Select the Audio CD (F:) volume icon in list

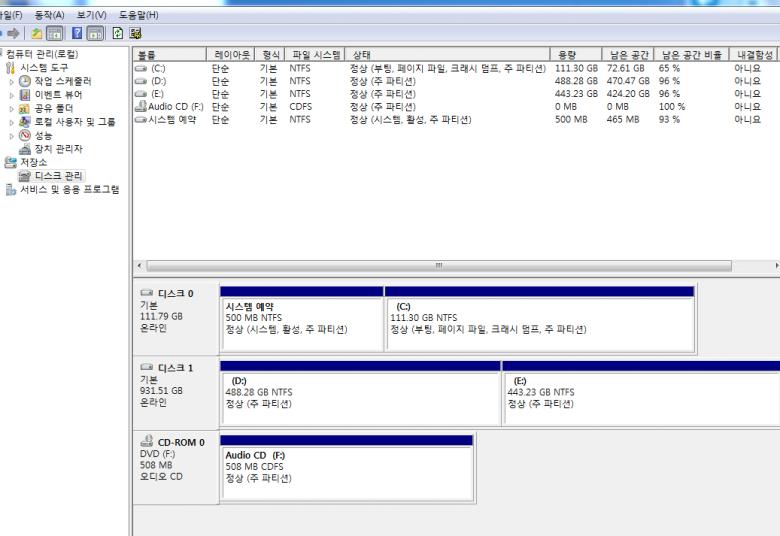click(141, 106)
